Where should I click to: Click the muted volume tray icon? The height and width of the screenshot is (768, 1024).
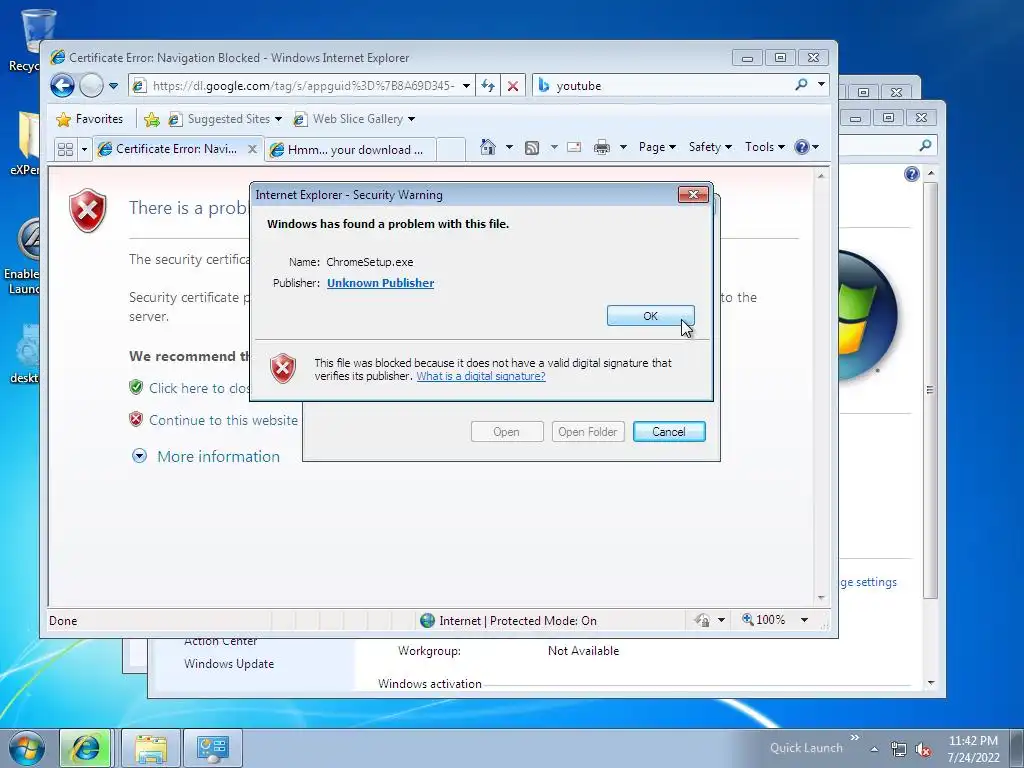click(923, 750)
